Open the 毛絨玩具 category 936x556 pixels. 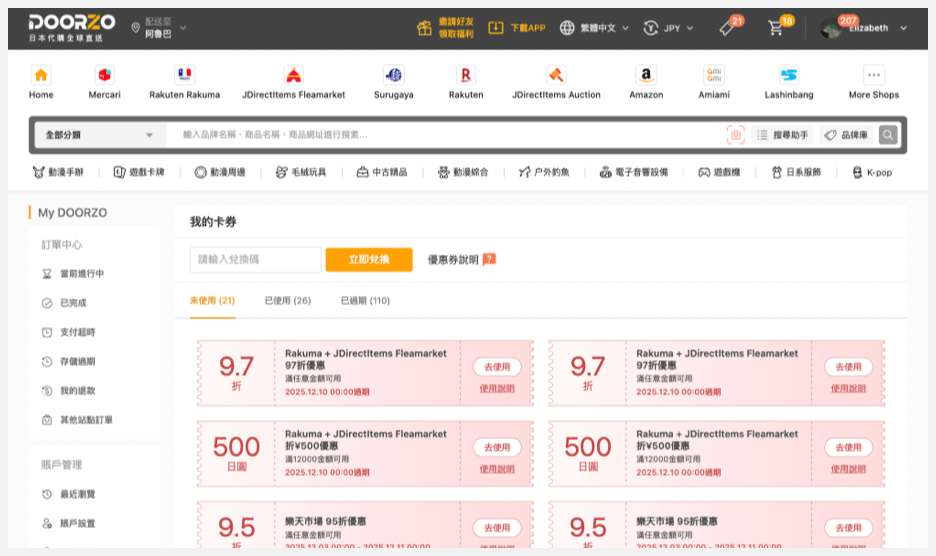tap(301, 172)
